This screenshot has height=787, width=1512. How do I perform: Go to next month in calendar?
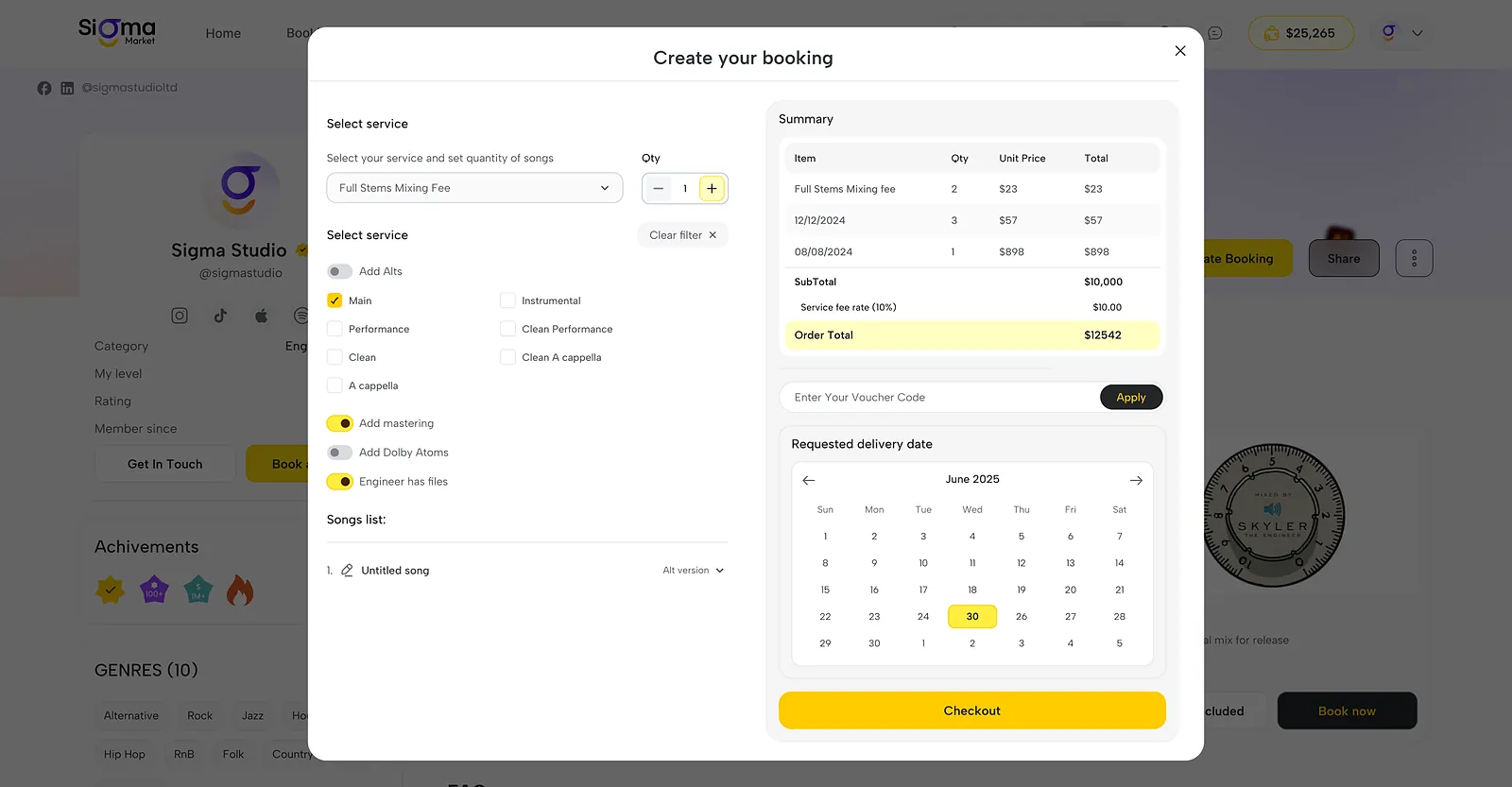tap(1136, 480)
